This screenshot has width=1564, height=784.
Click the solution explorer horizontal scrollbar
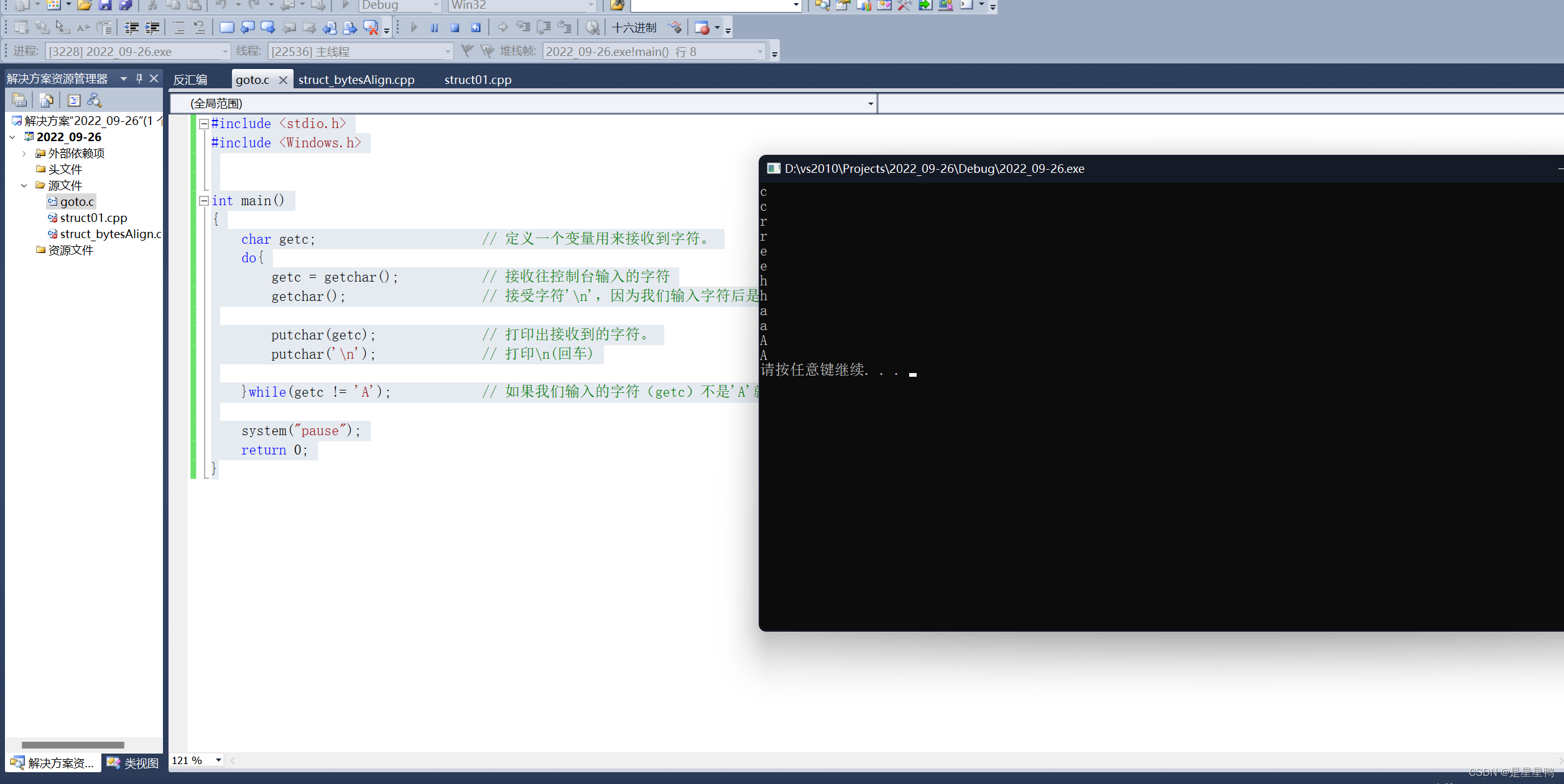click(73, 744)
